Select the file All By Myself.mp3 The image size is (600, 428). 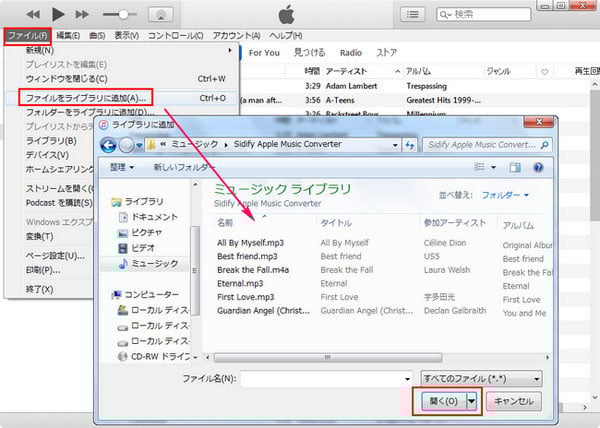(x=251, y=243)
